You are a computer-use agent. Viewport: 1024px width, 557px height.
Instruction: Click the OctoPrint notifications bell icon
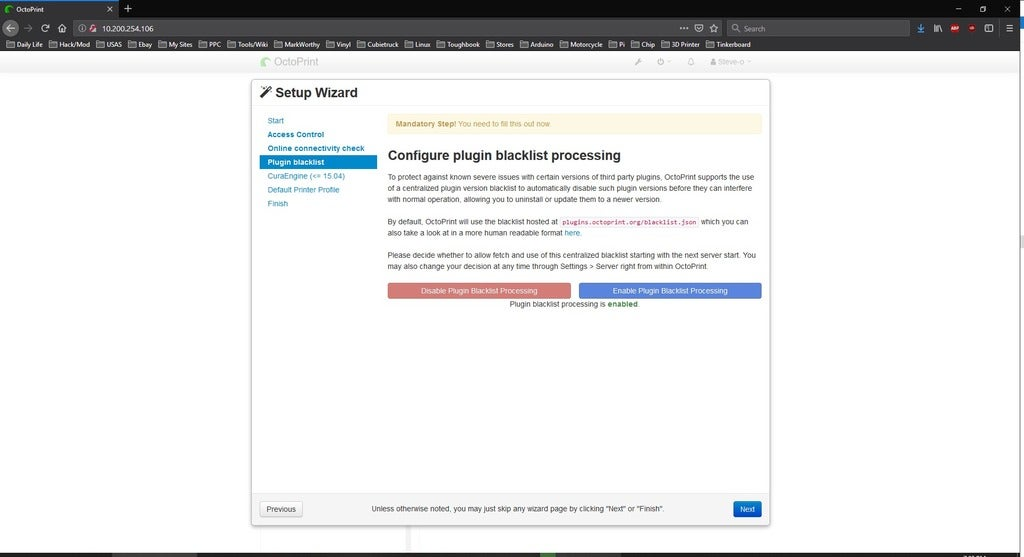[690, 61]
